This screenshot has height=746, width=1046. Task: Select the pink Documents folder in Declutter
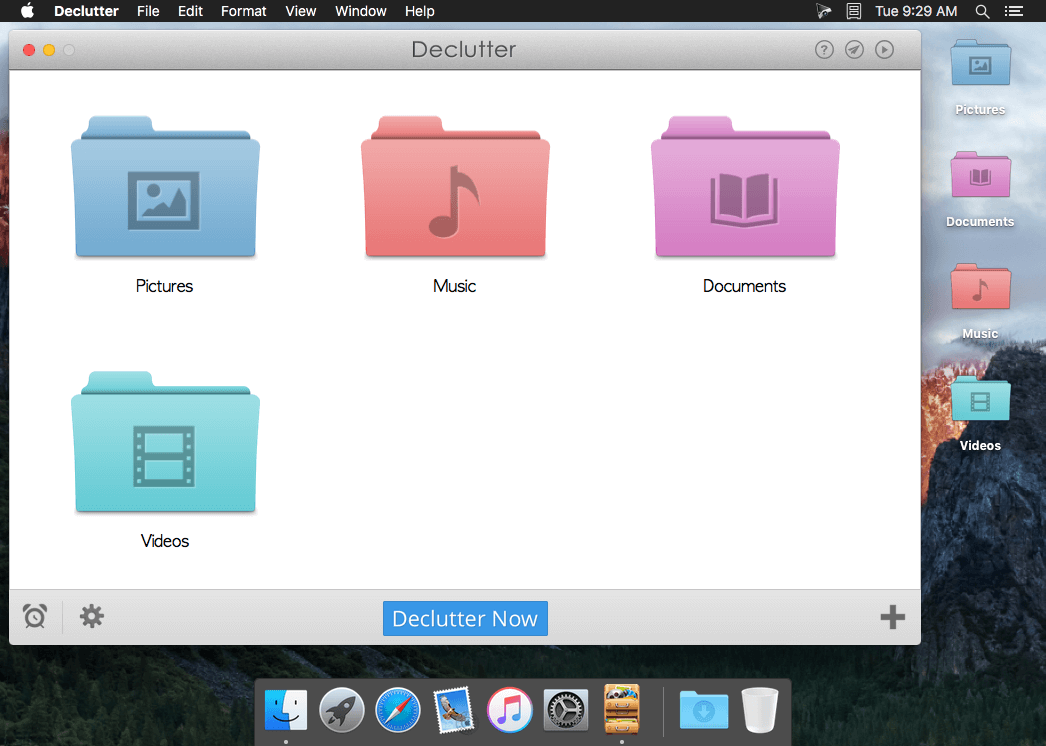click(x=745, y=187)
